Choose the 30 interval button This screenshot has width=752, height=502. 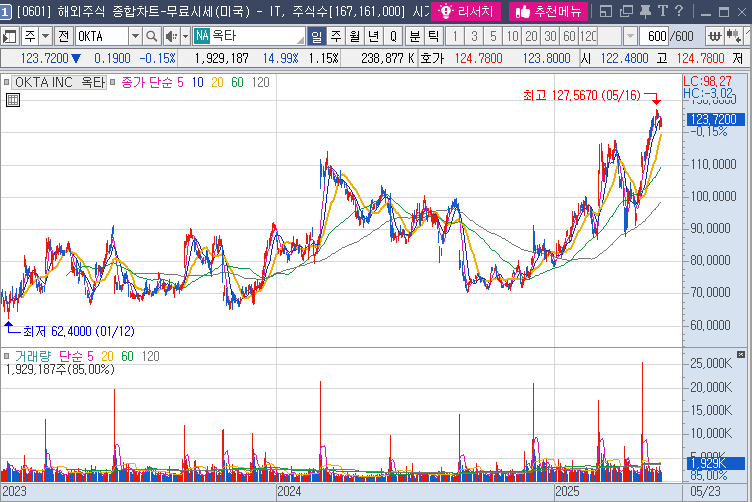pos(551,36)
